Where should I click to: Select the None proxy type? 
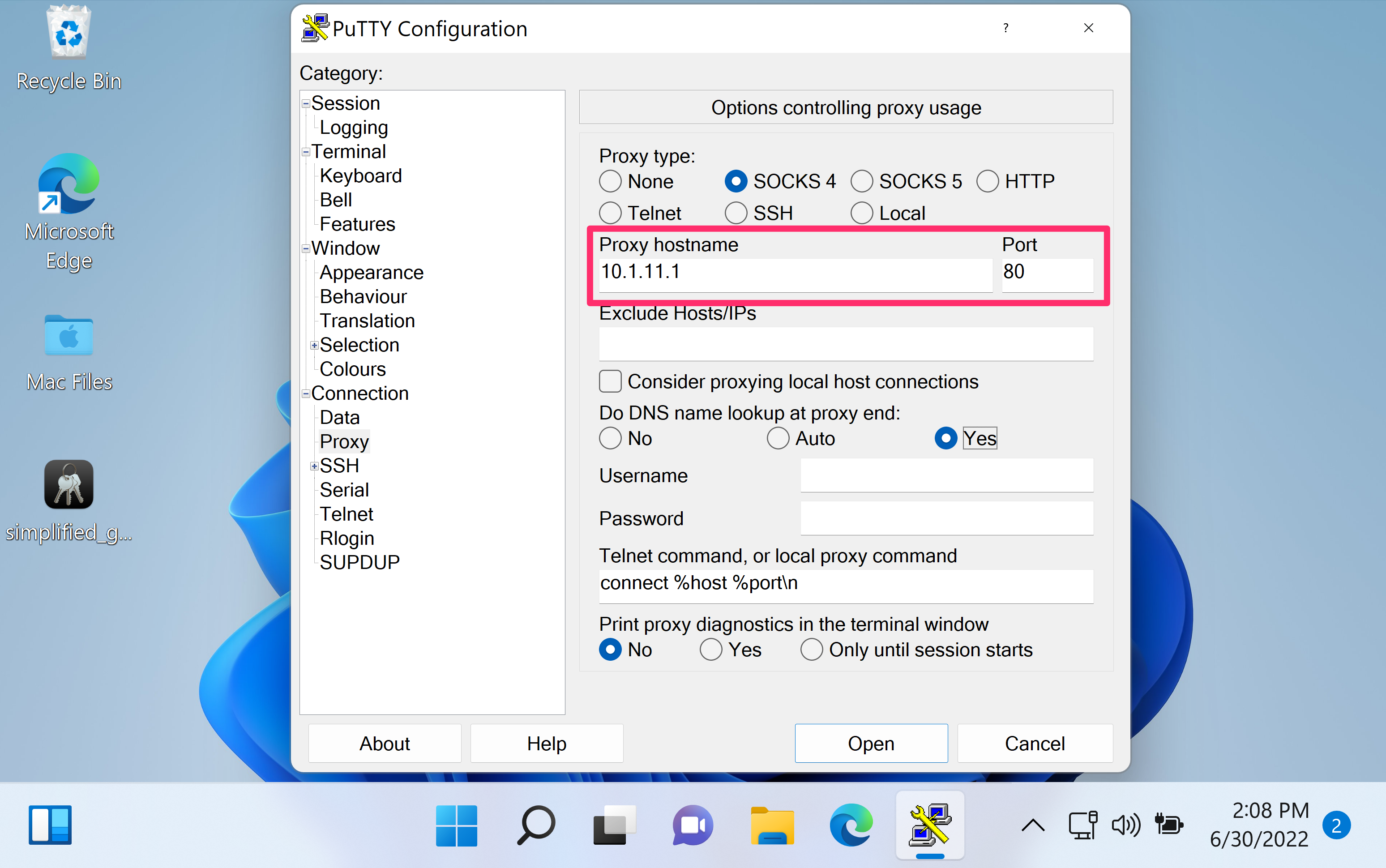click(610, 181)
